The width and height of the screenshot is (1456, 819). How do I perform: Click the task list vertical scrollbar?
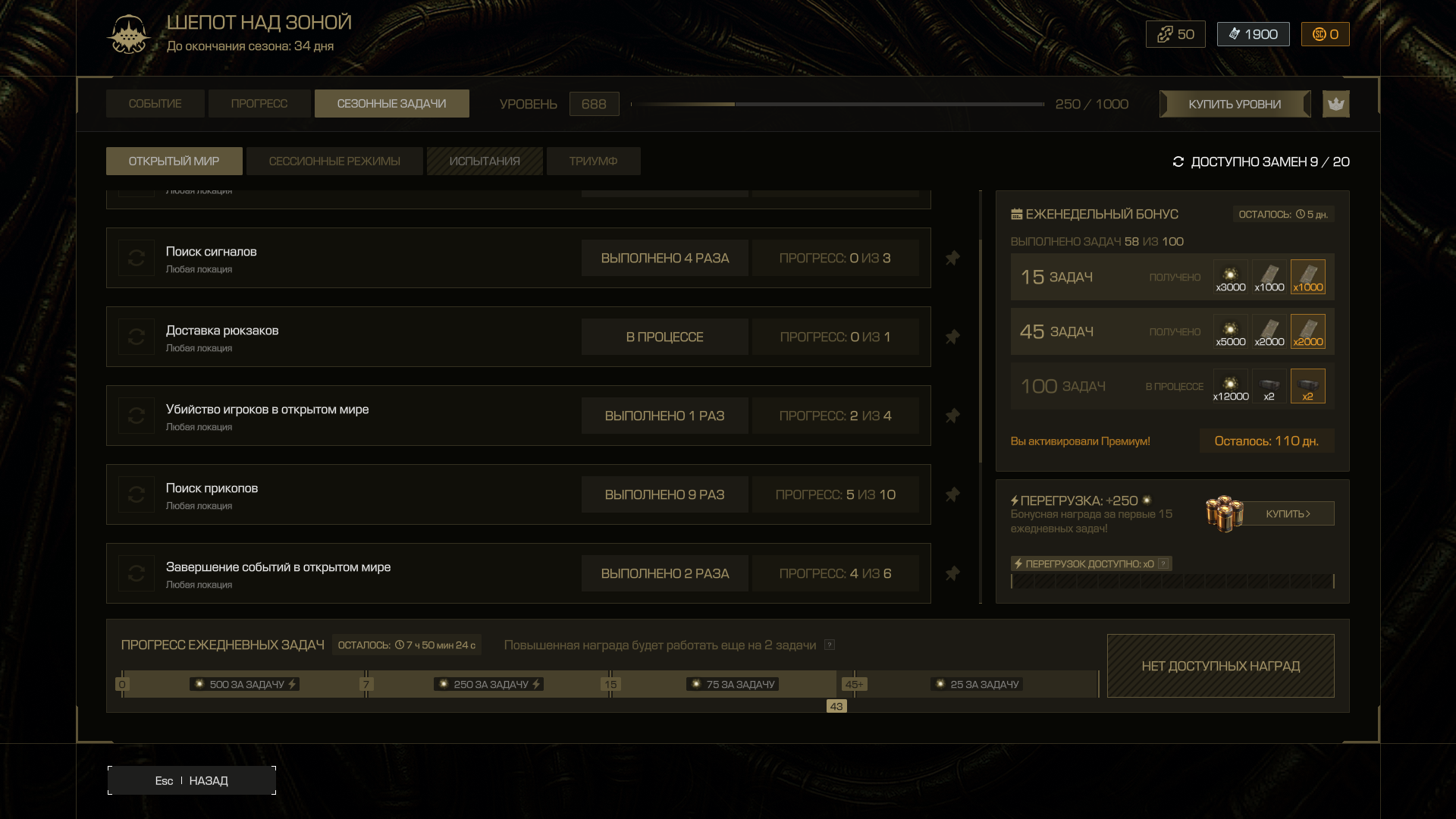tap(980, 352)
